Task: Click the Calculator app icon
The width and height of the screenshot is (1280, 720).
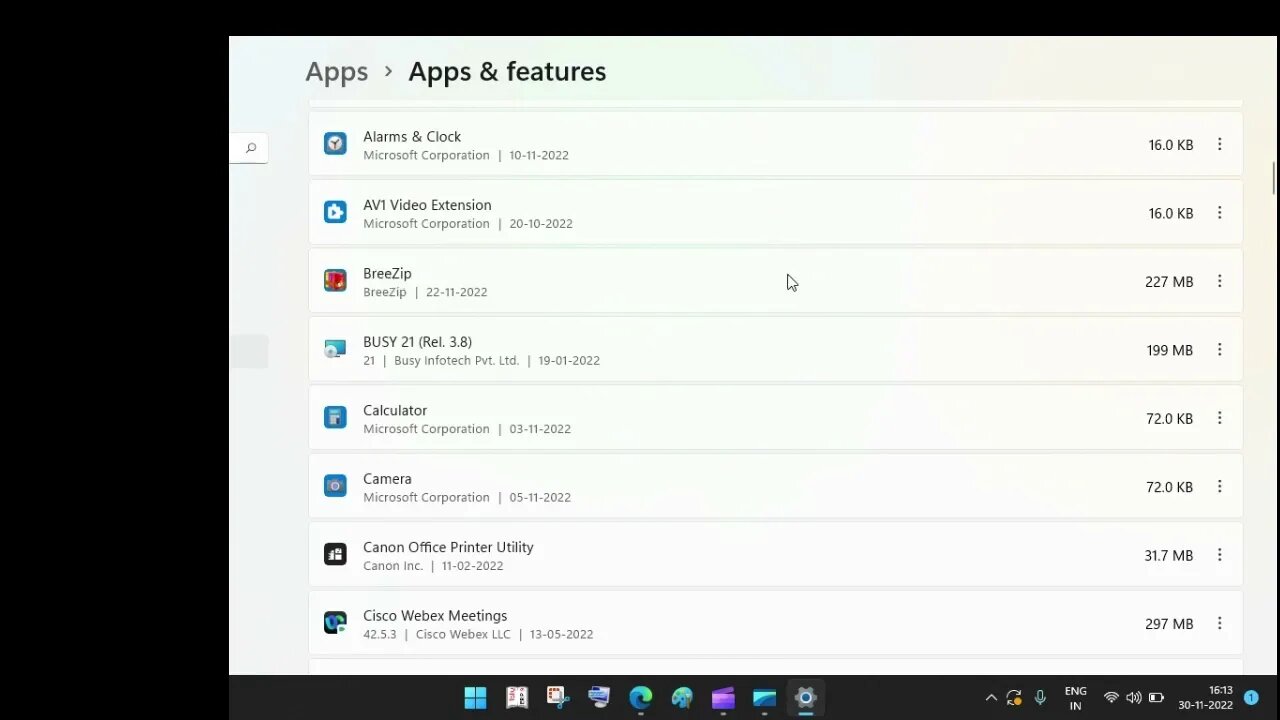Action: [335, 418]
